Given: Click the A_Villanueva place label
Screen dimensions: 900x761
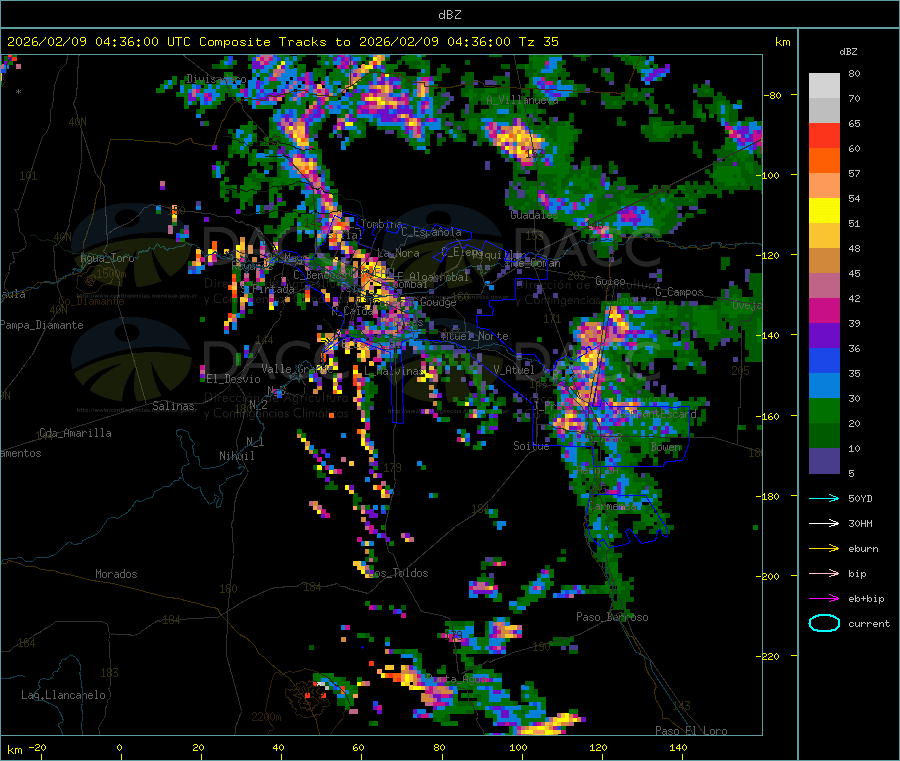Looking at the screenshot, I should coord(522,100).
